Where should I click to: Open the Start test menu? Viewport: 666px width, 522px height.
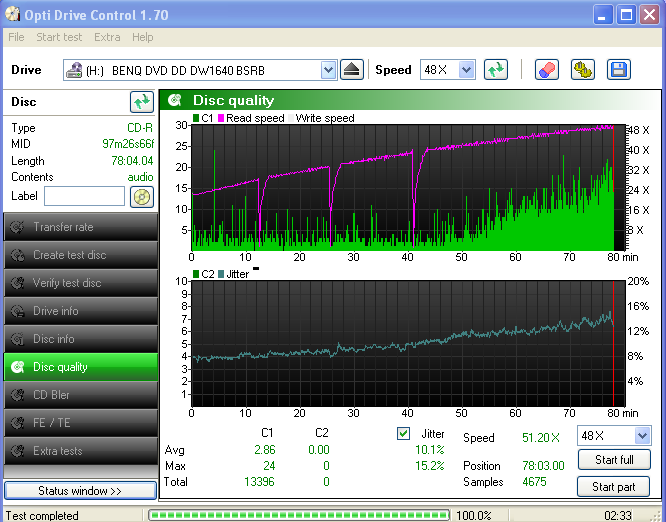click(x=59, y=37)
